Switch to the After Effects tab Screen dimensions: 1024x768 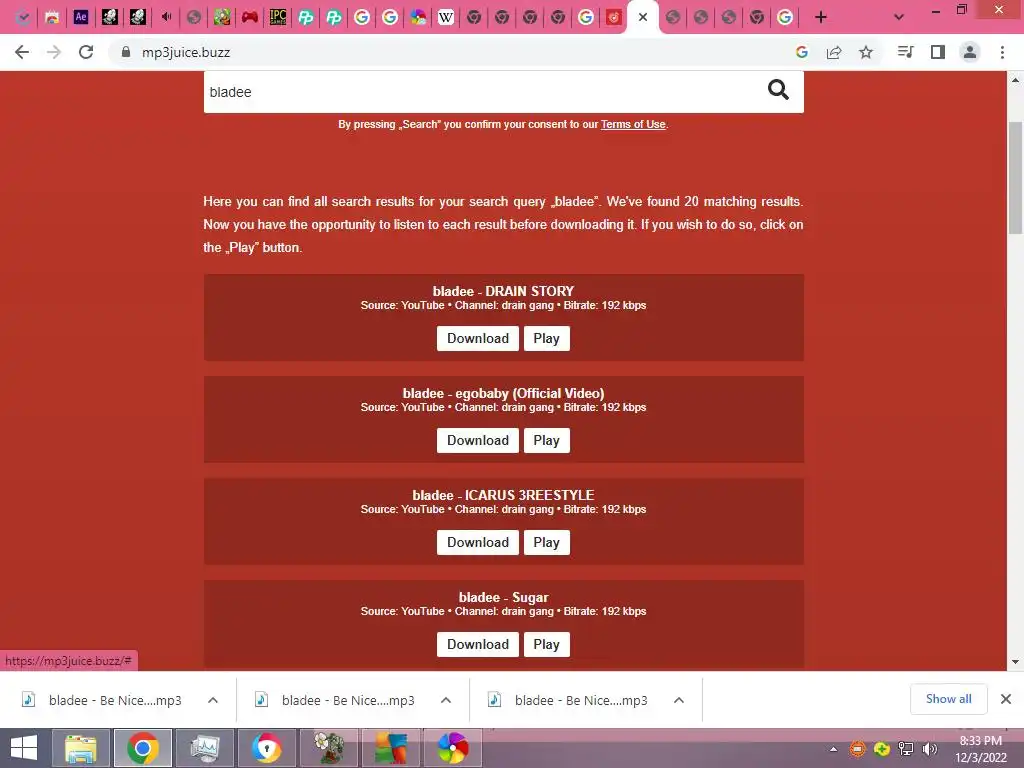pos(81,18)
